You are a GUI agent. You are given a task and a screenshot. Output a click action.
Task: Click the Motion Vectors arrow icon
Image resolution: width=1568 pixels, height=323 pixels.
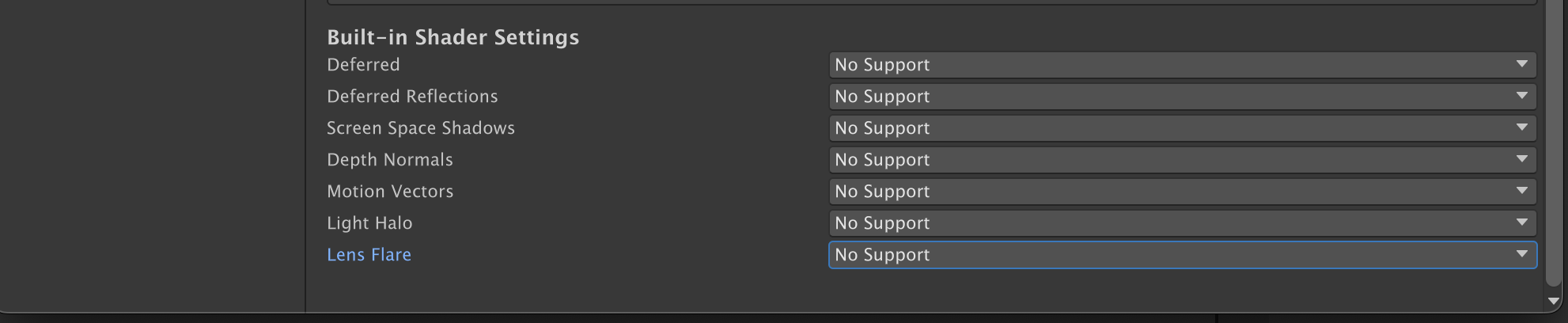[x=1521, y=191]
